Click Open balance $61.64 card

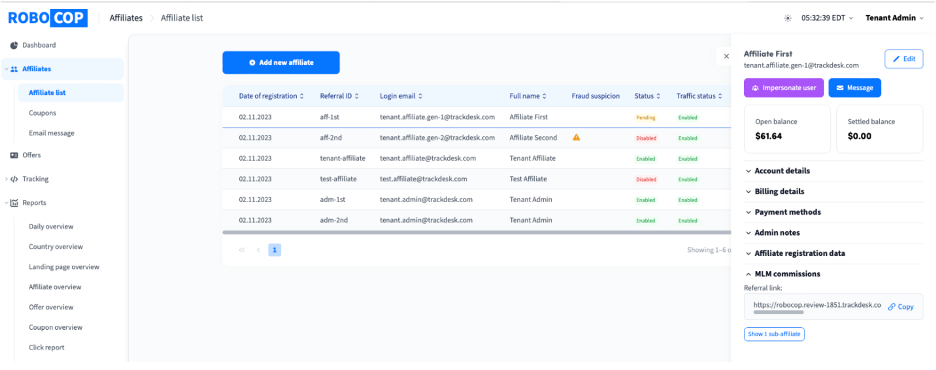[787, 129]
